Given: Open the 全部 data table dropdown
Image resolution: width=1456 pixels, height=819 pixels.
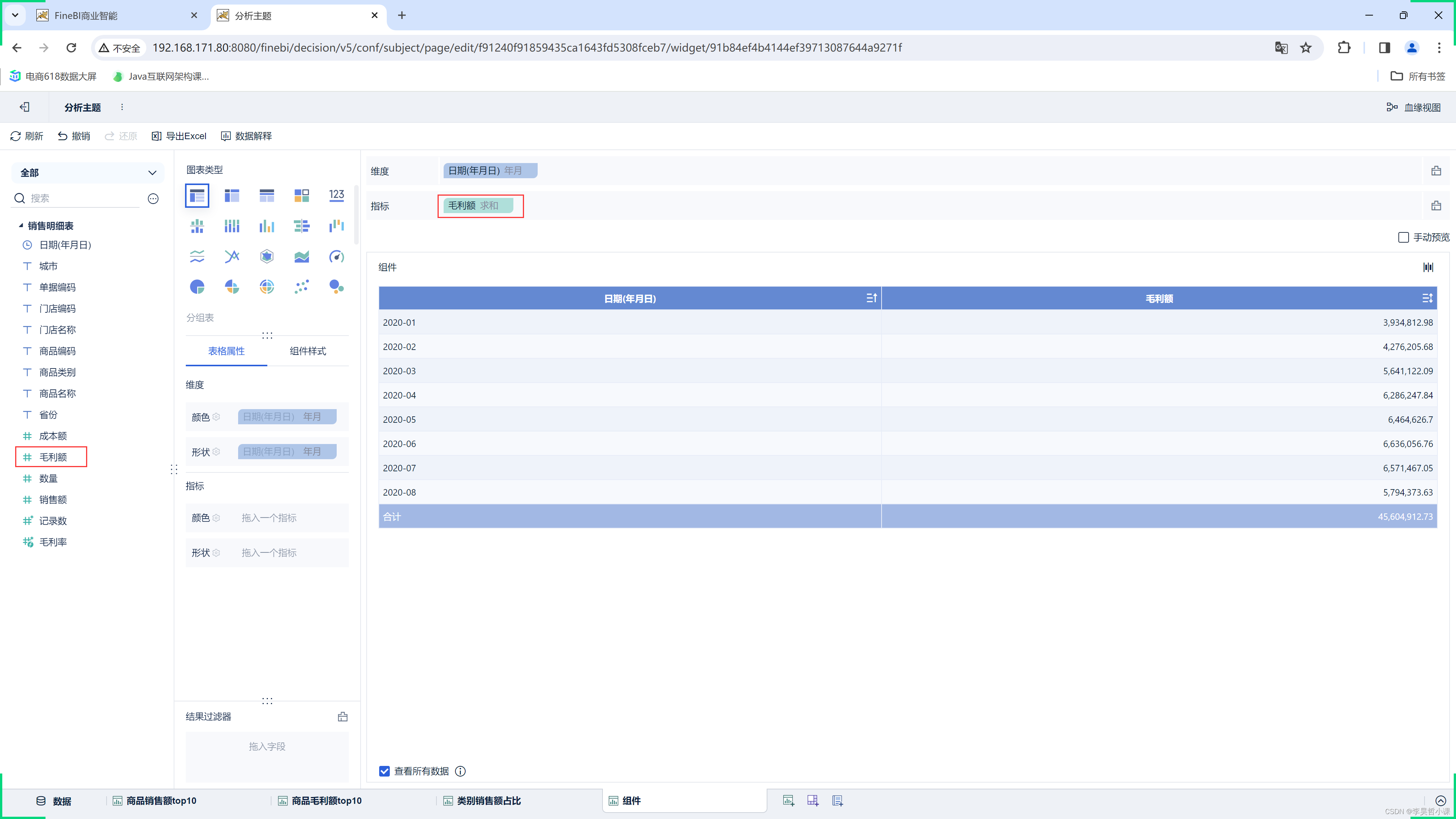Looking at the screenshot, I should click(88, 173).
